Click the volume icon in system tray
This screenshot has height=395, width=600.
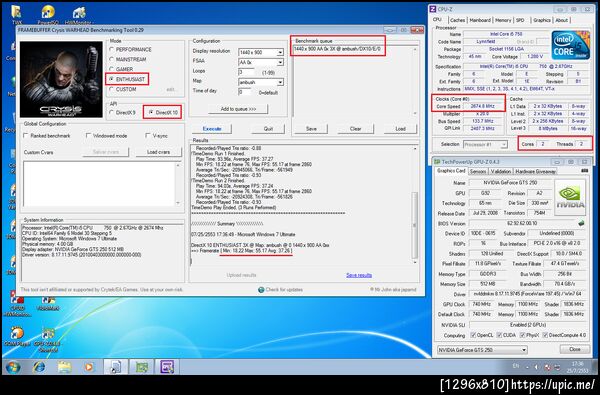[536, 367]
